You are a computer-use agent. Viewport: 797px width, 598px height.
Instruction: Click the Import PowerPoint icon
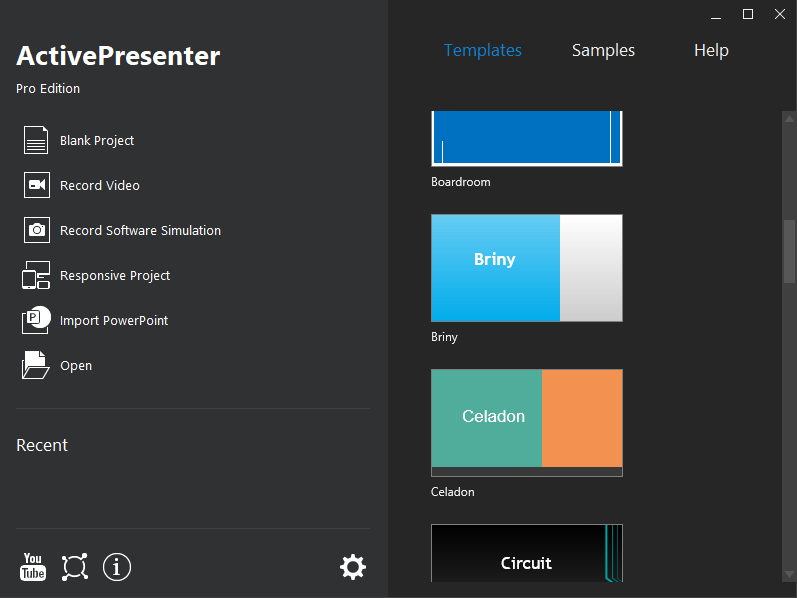pyautogui.click(x=36, y=320)
